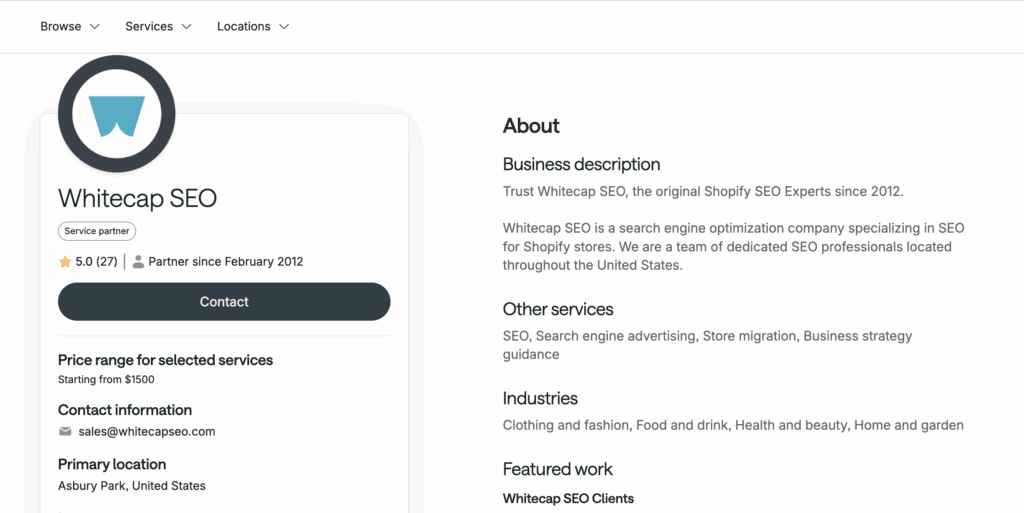Image resolution: width=1024 pixels, height=513 pixels.
Task: Click the Featured work heading
Action: click(x=558, y=469)
